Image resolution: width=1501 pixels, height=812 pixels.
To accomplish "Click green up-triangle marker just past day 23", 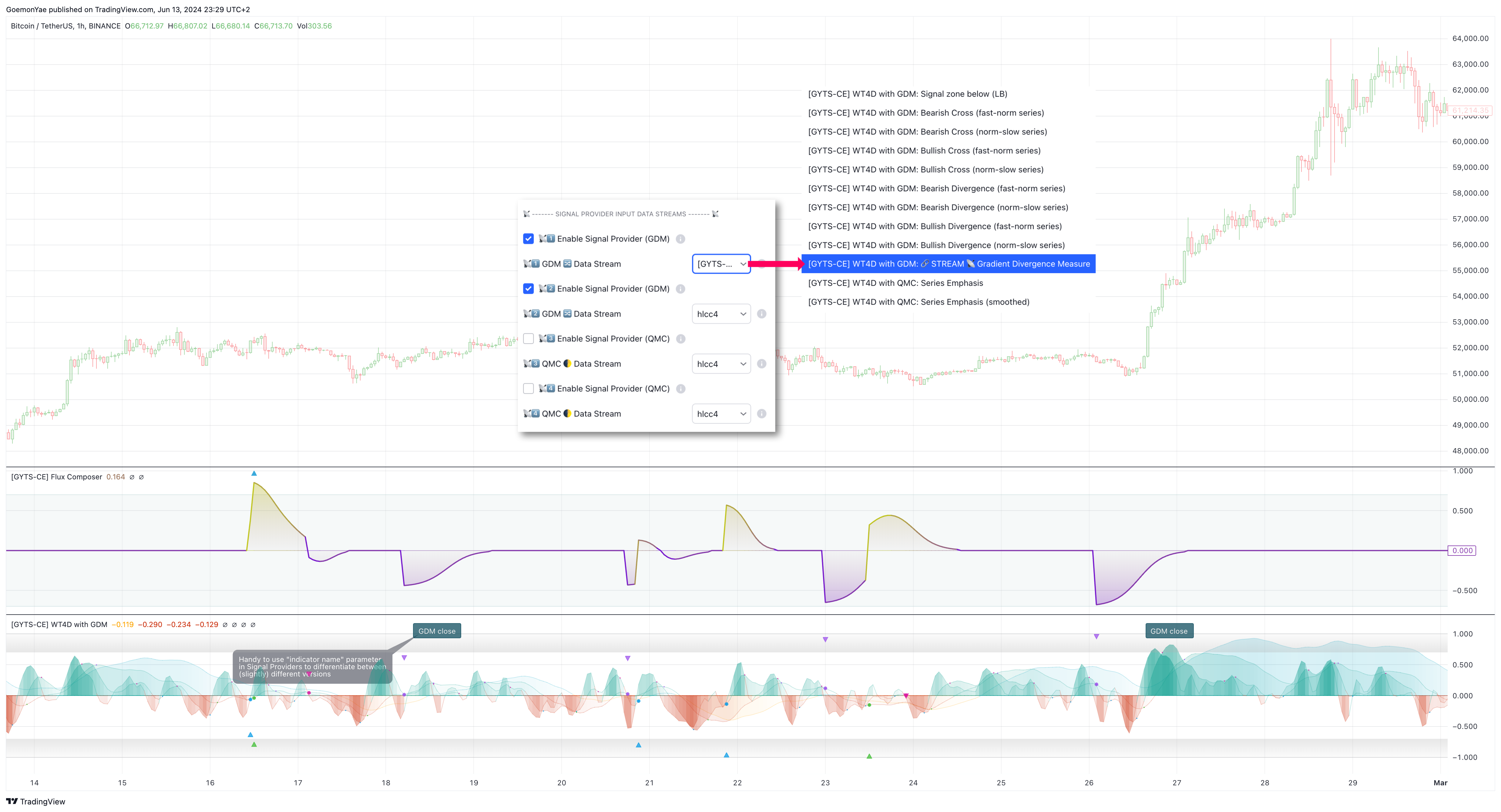I will tap(869, 756).
